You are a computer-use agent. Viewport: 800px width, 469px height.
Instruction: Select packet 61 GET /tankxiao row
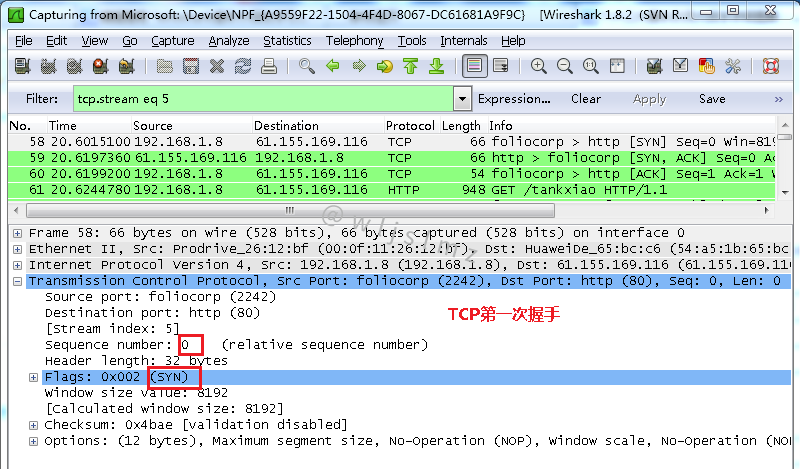(392, 190)
